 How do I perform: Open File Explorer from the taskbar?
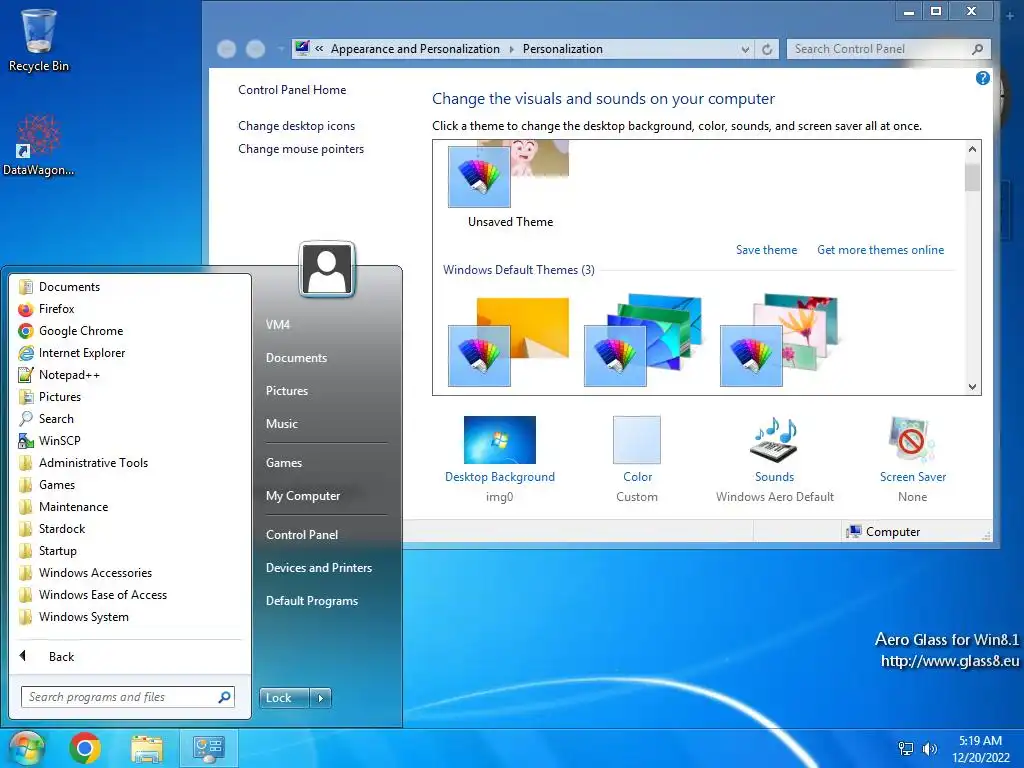pyautogui.click(x=147, y=749)
